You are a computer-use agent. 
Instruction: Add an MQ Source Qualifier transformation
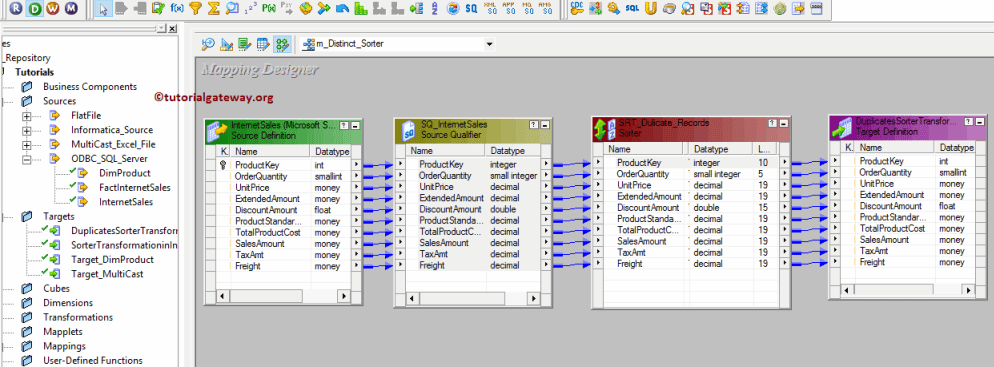(527, 9)
